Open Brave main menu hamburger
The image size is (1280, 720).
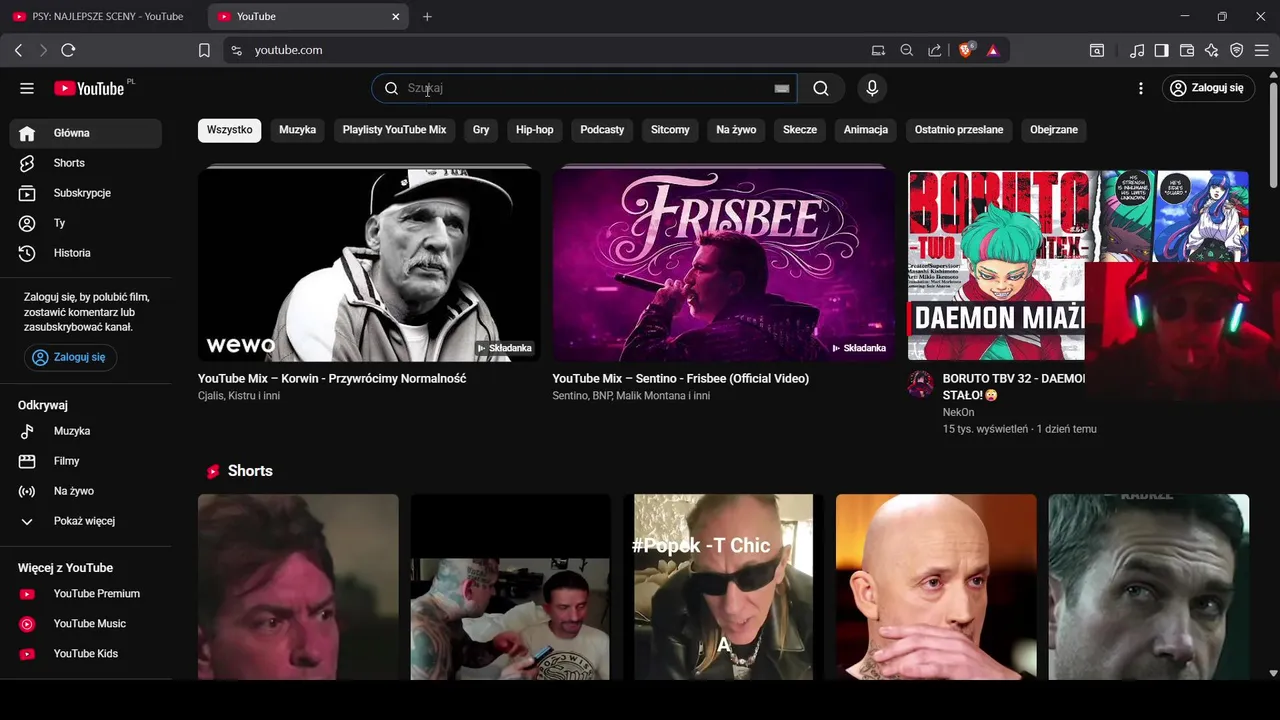1262,50
